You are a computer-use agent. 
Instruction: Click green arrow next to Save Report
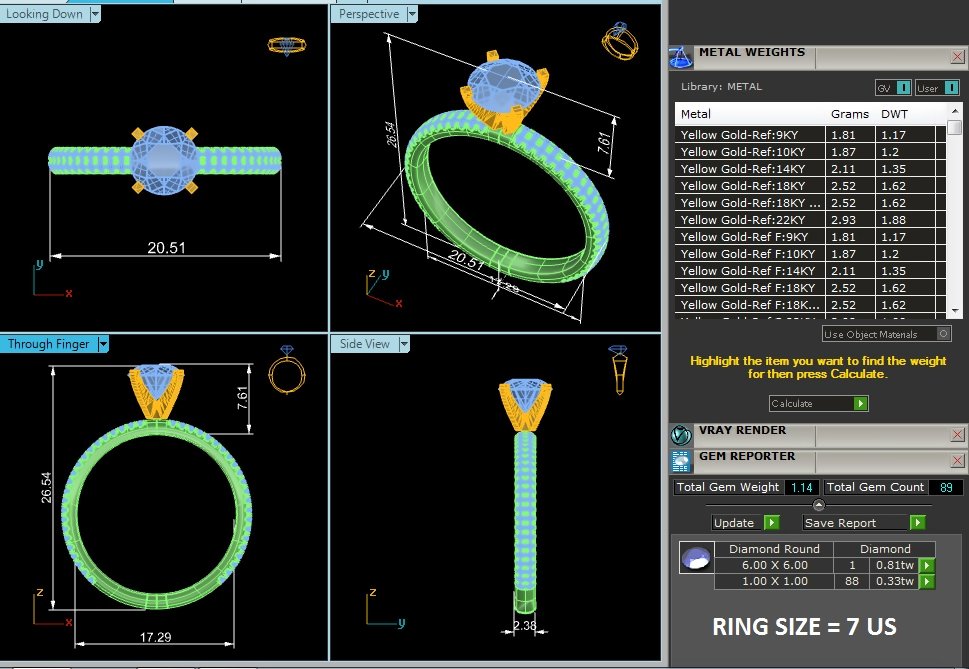(x=918, y=523)
